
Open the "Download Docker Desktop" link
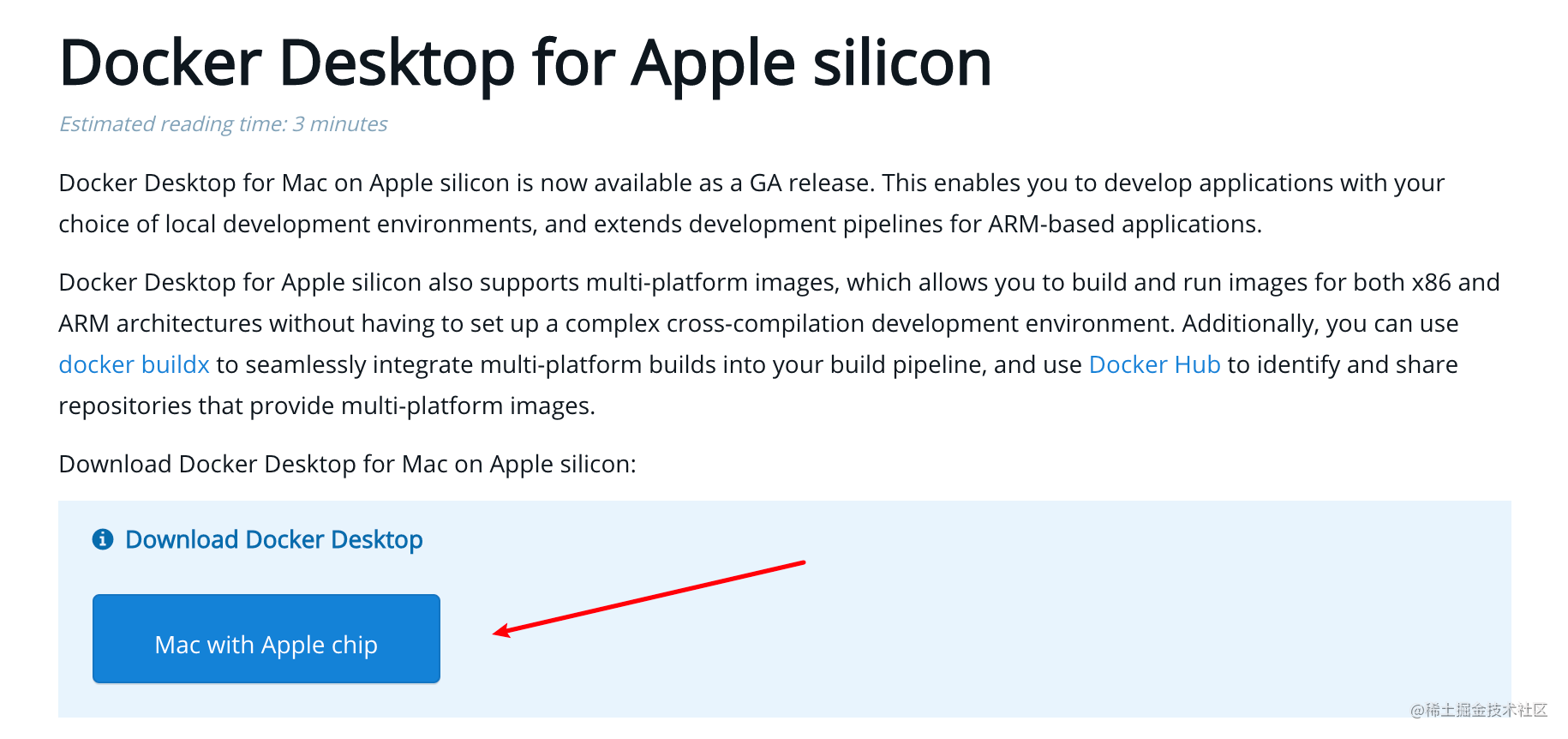click(x=273, y=540)
